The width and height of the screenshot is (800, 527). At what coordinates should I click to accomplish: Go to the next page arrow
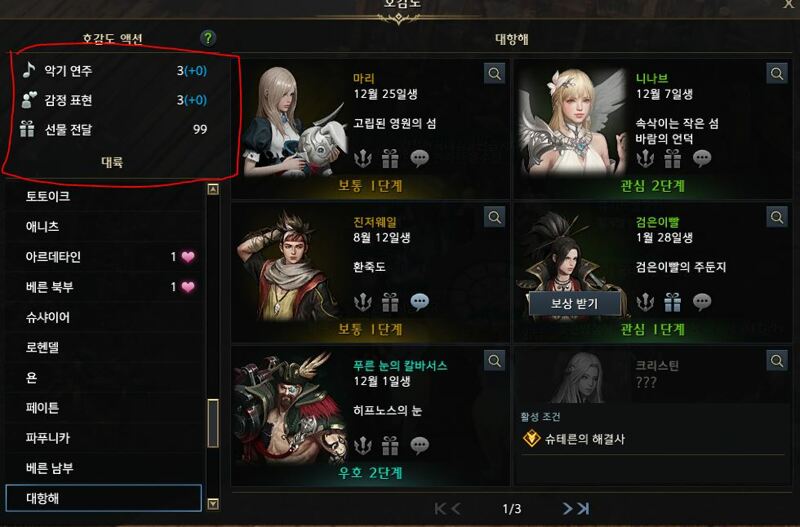click(567, 508)
